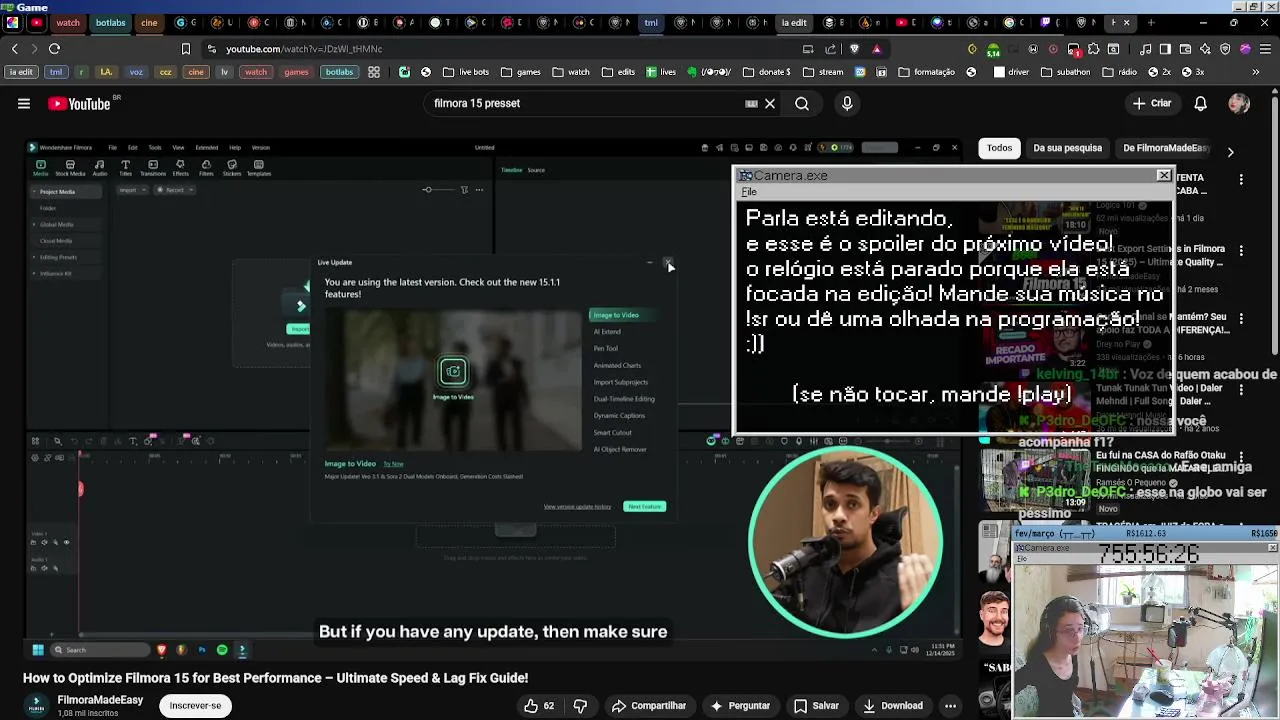This screenshot has width=1280, height=720.
Task: Reload the page in the browser
Action: click(54, 48)
